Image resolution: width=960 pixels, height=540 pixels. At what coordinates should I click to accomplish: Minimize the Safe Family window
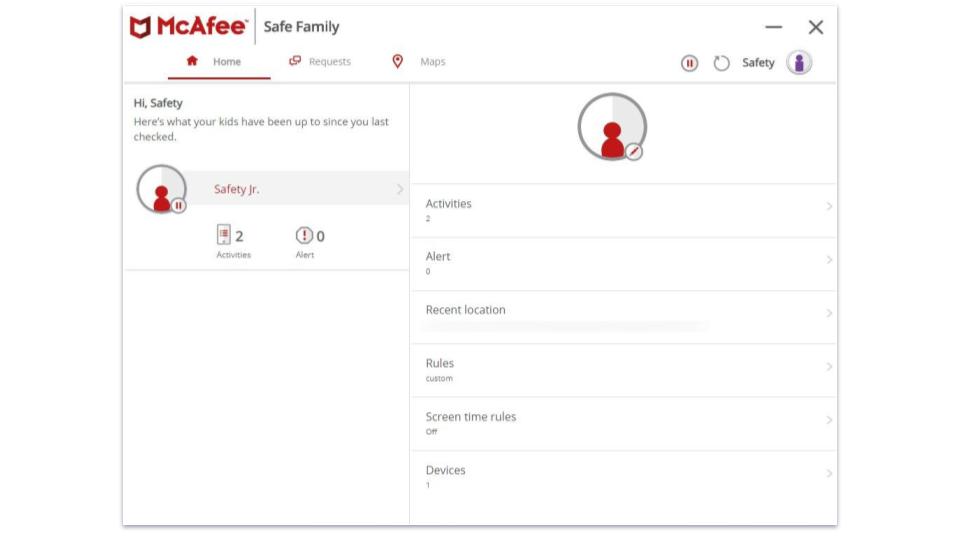click(x=774, y=27)
